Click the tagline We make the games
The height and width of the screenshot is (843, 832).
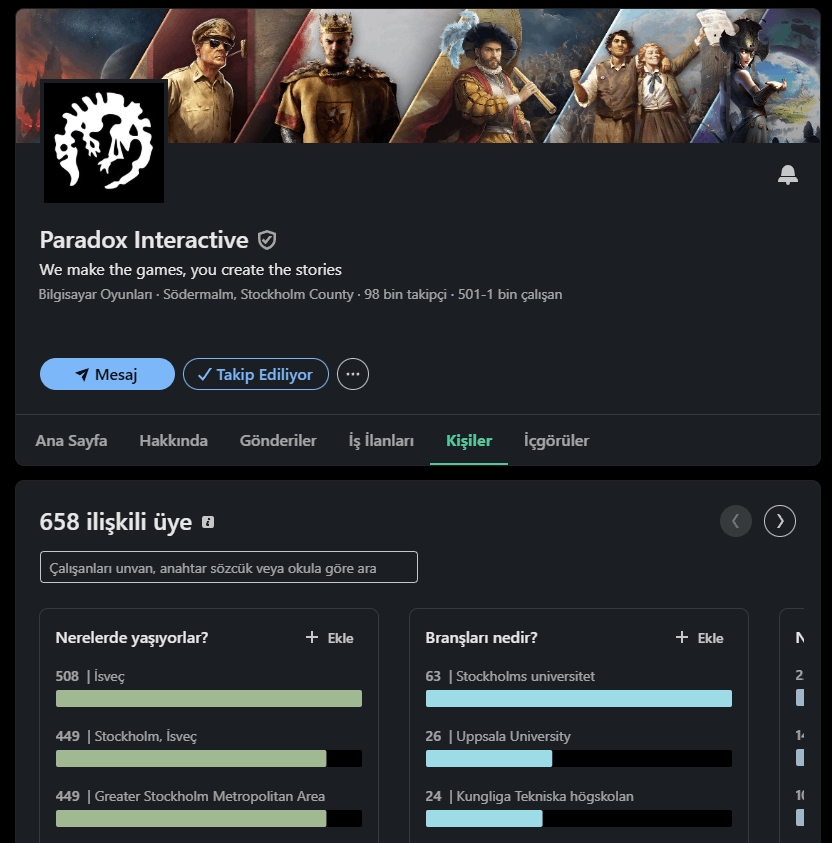pyautogui.click(x=190, y=269)
